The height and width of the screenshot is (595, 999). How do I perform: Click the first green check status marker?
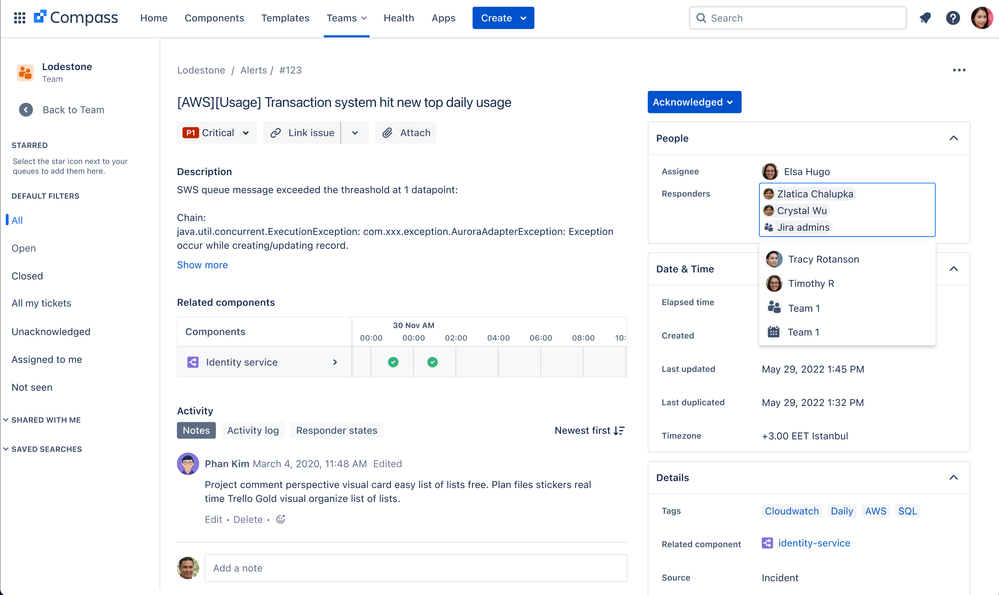[x=393, y=362]
